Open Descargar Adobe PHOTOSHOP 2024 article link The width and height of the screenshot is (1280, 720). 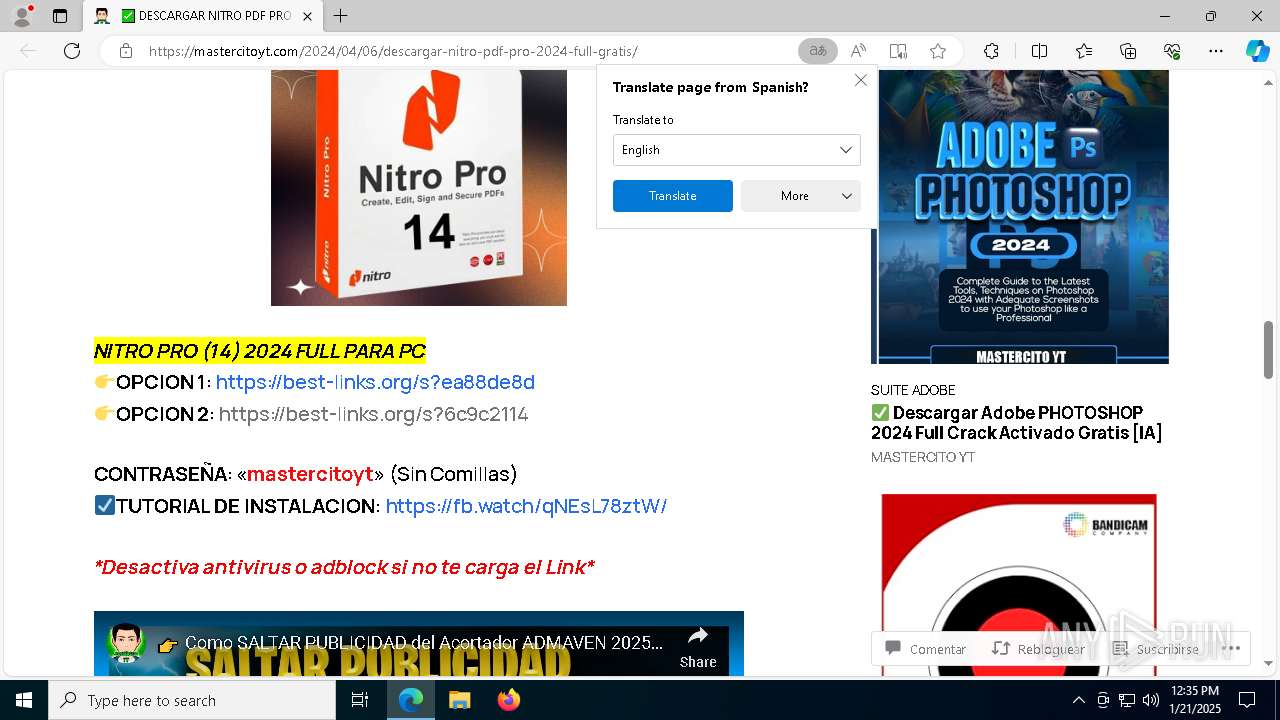pos(1016,422)
